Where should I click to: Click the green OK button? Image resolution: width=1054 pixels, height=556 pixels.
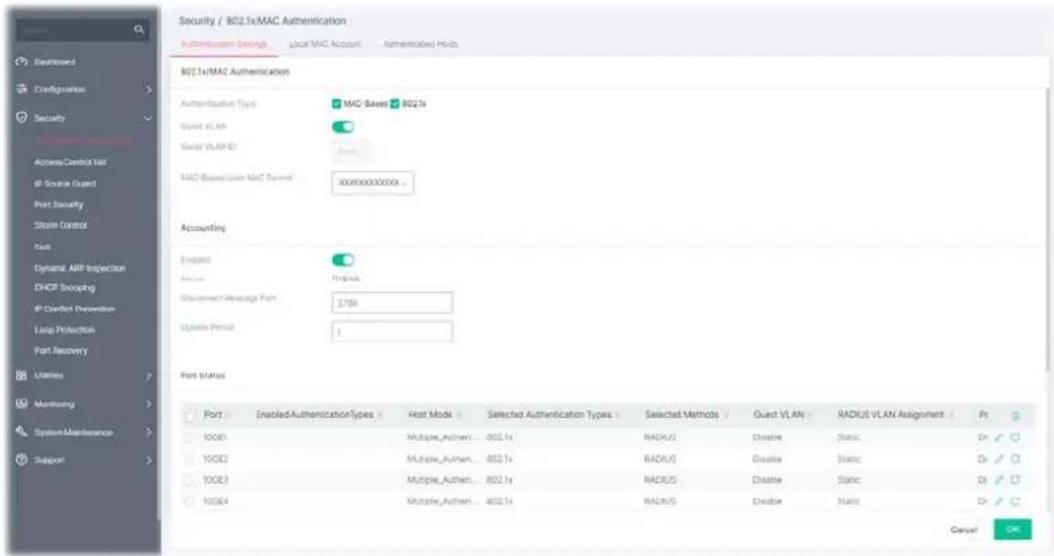tap(1012, 530)
